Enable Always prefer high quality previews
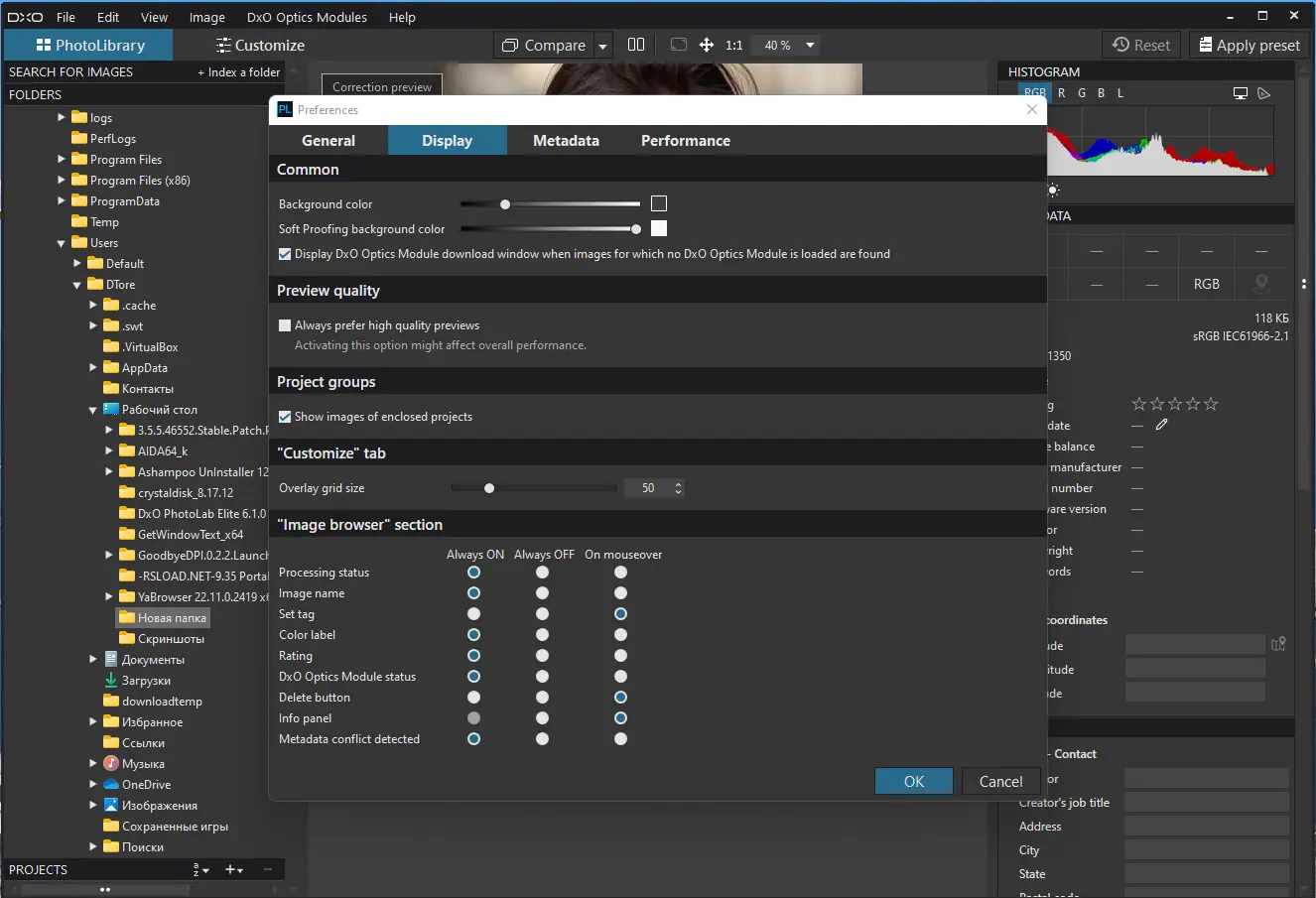 point(285,325)
